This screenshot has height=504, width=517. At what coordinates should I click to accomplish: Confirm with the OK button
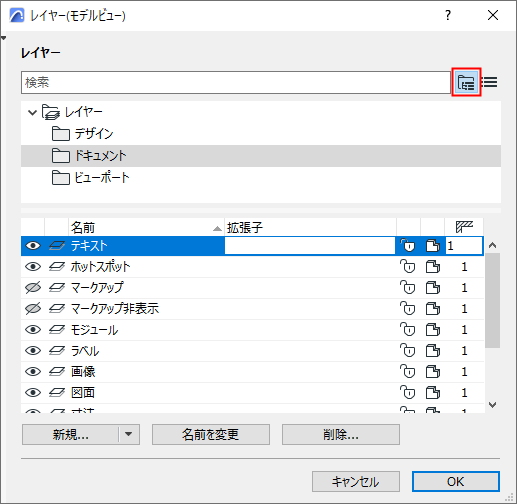click(456, 481)
